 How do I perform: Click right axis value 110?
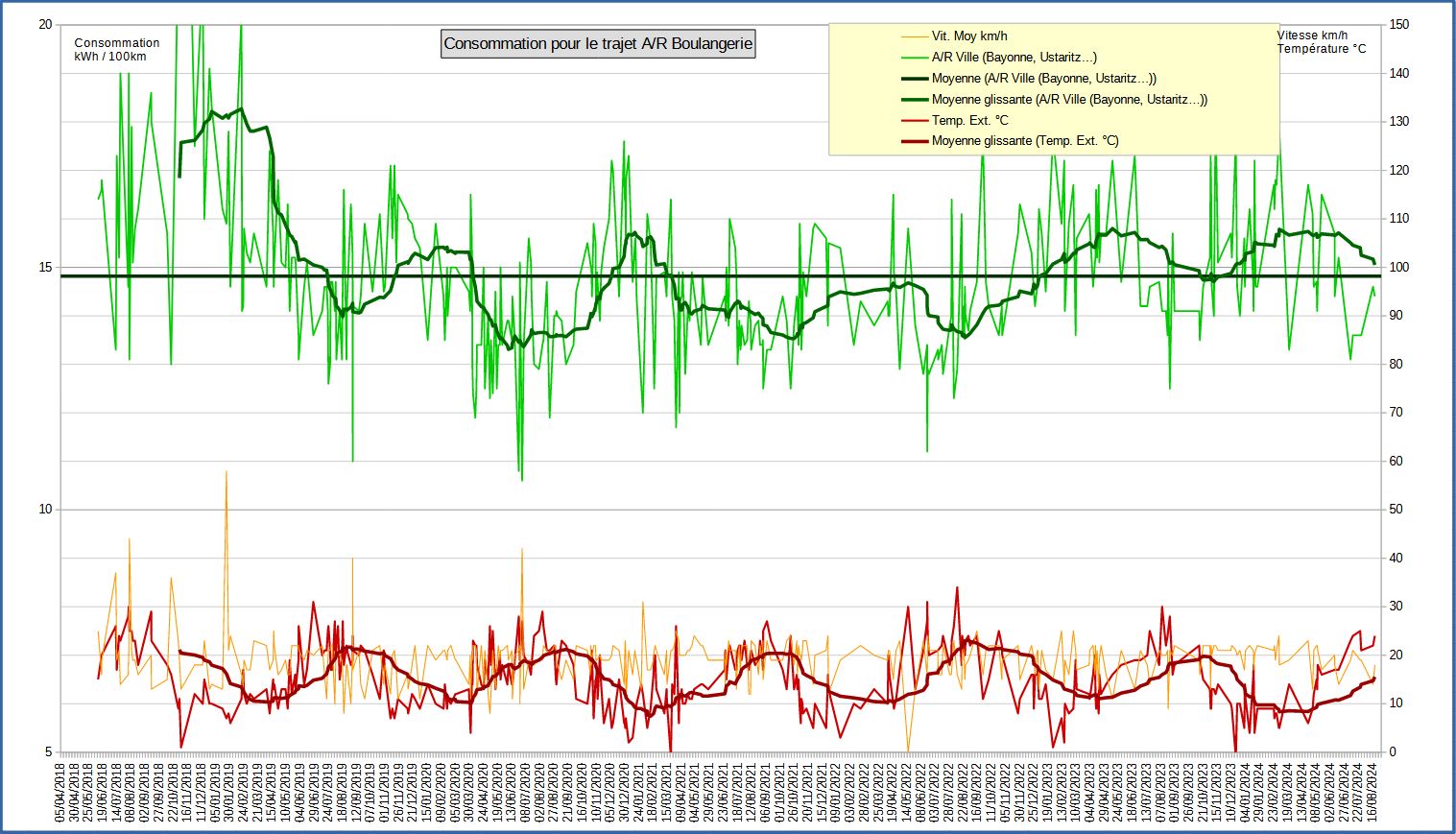1399,219
